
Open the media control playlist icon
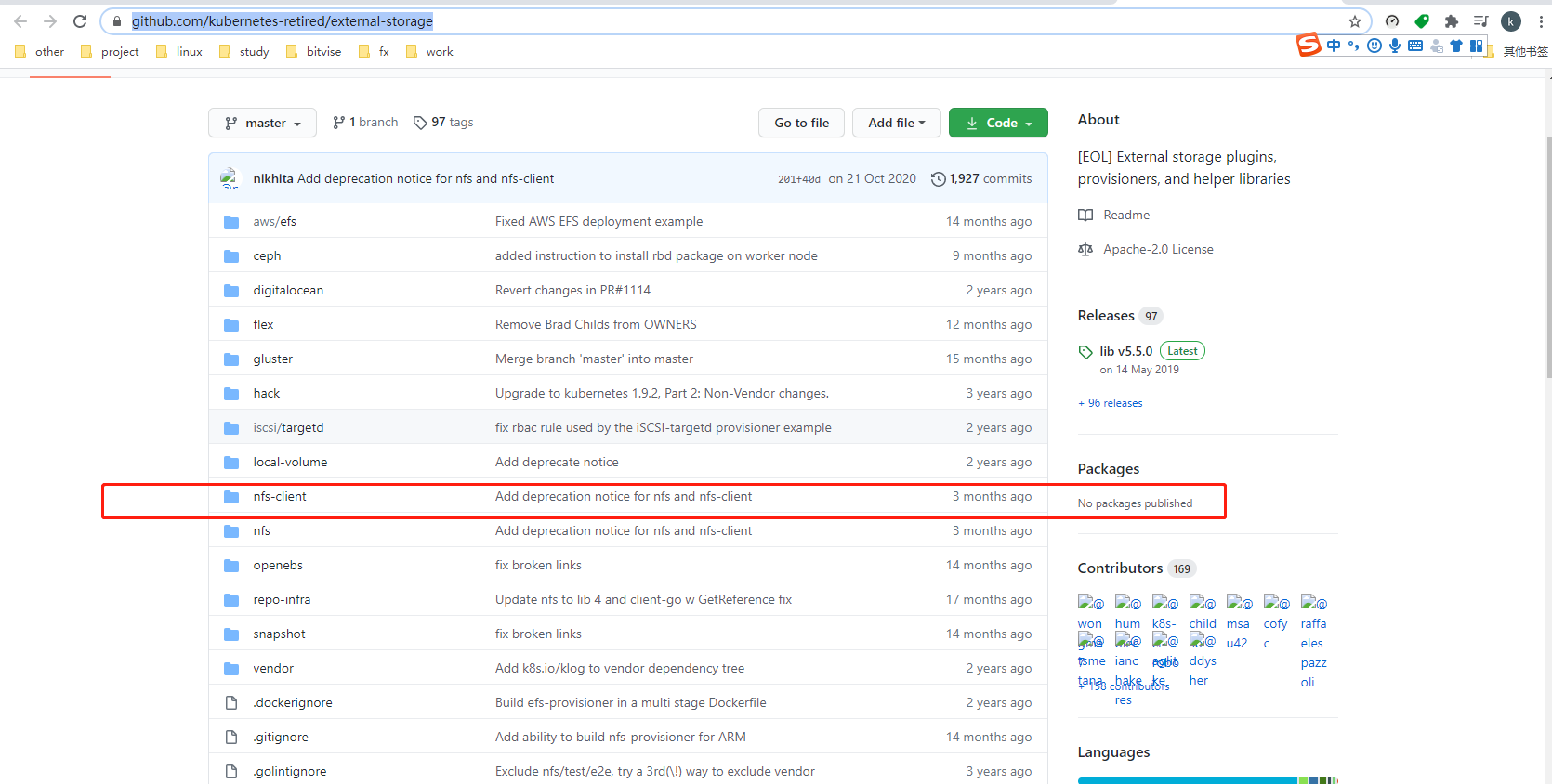tap(1481, 21)
